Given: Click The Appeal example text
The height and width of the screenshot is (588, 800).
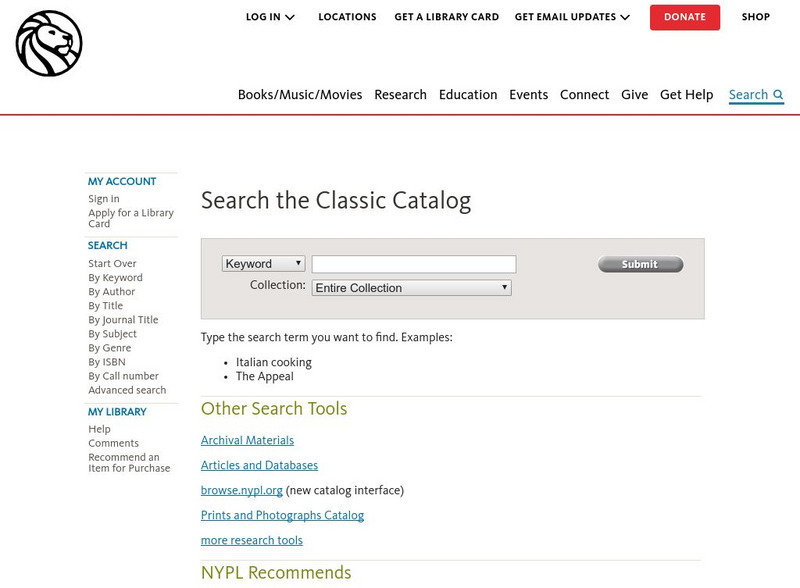Looking at the screenshot, I should tap(264, 376).
